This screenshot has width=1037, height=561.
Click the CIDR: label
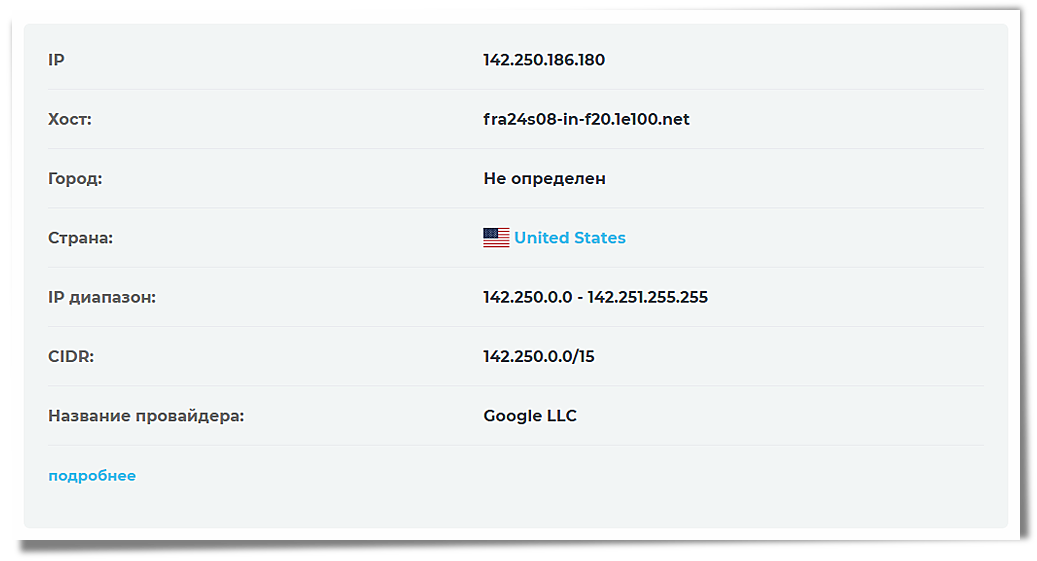click(x=71, y=357)
